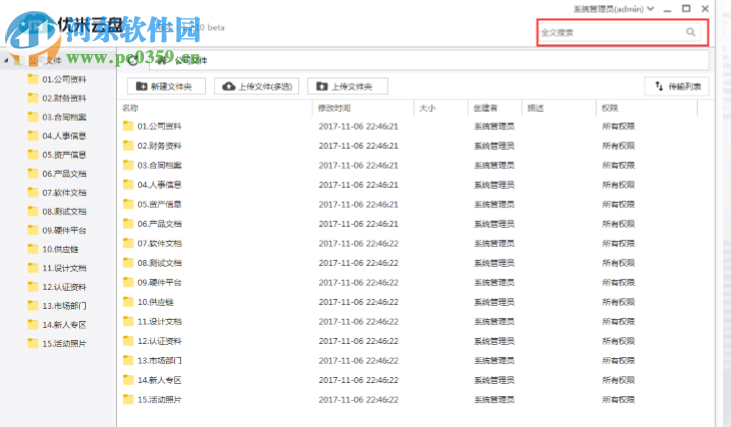Click folder icon of 06.产品文档 list row

[x=128, y=224]
